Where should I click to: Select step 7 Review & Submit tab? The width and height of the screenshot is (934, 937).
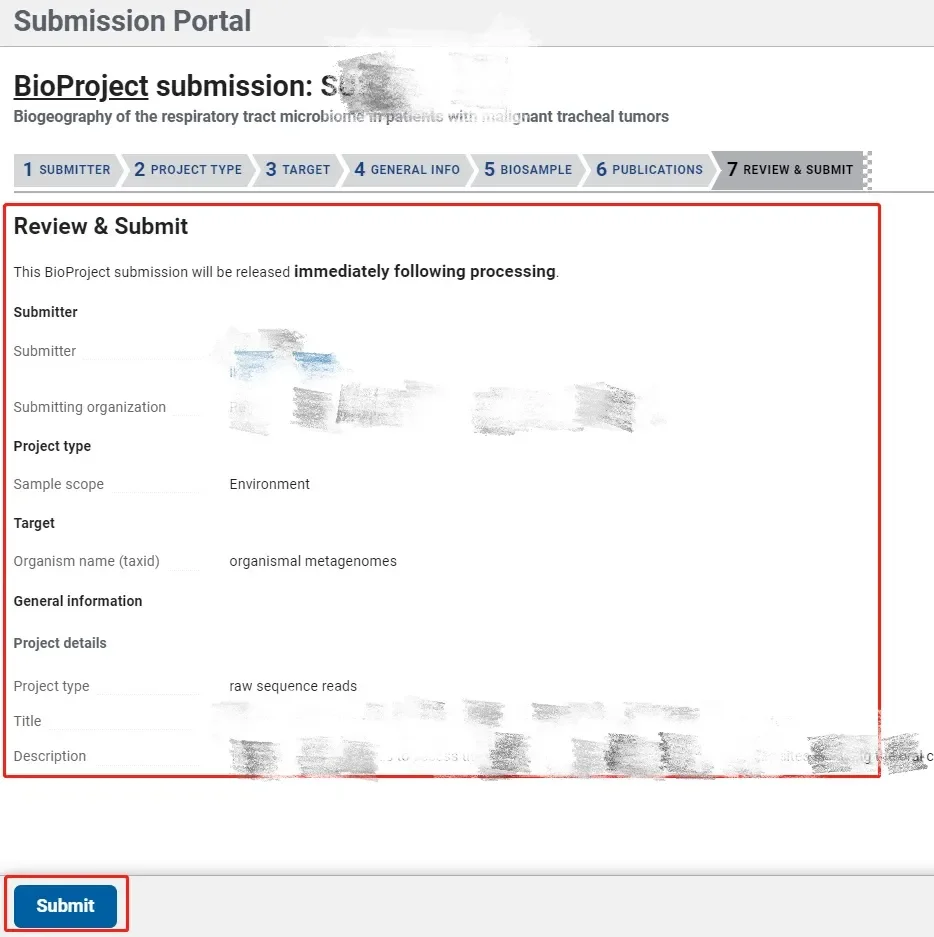(x=790, y=170)
